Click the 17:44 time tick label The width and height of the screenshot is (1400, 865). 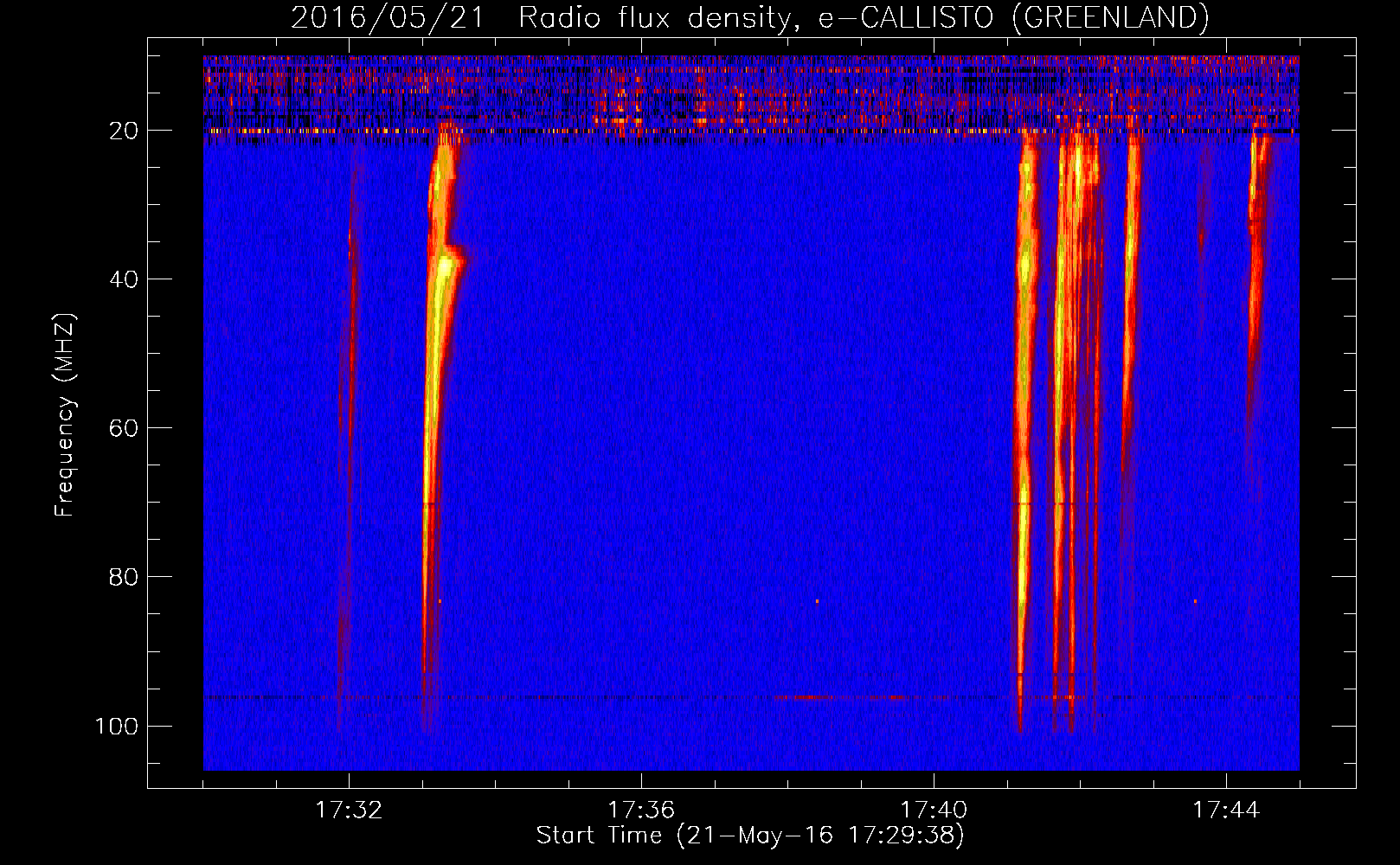click(1226, 810)
